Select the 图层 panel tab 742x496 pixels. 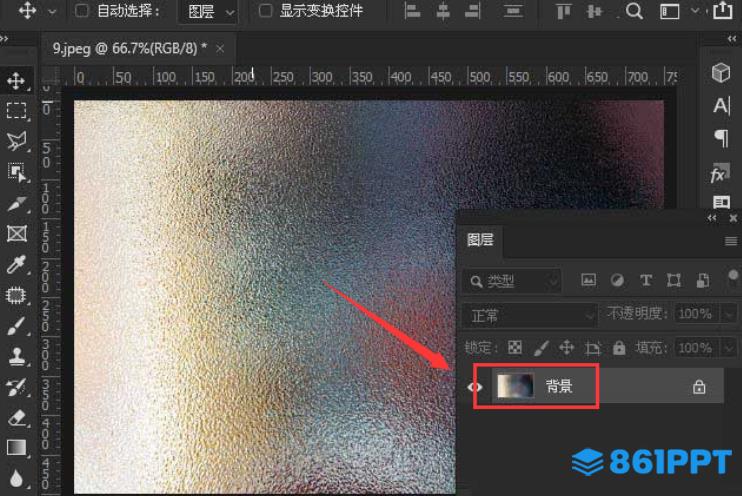(x=480, y=240)
